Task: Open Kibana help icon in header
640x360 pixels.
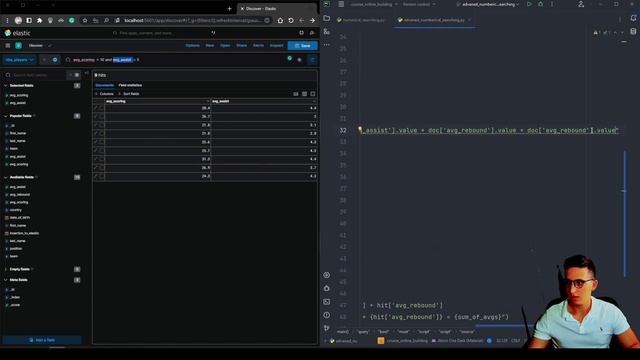Action: coord(301,33)
